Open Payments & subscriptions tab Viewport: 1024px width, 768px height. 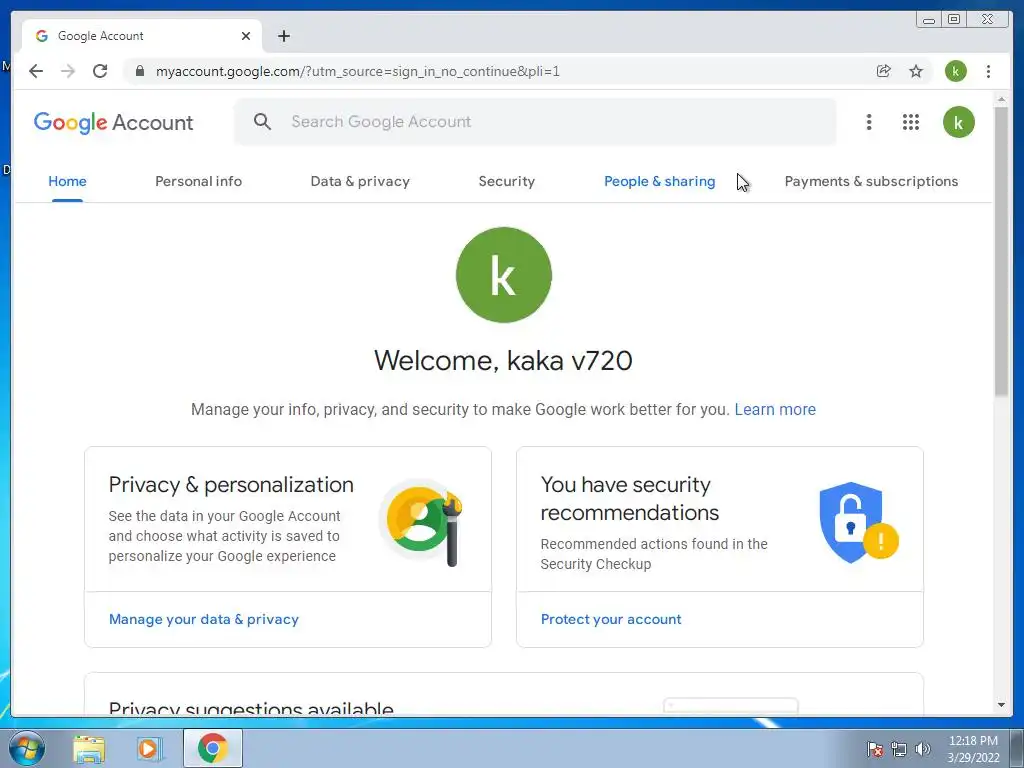pos(871,182)
